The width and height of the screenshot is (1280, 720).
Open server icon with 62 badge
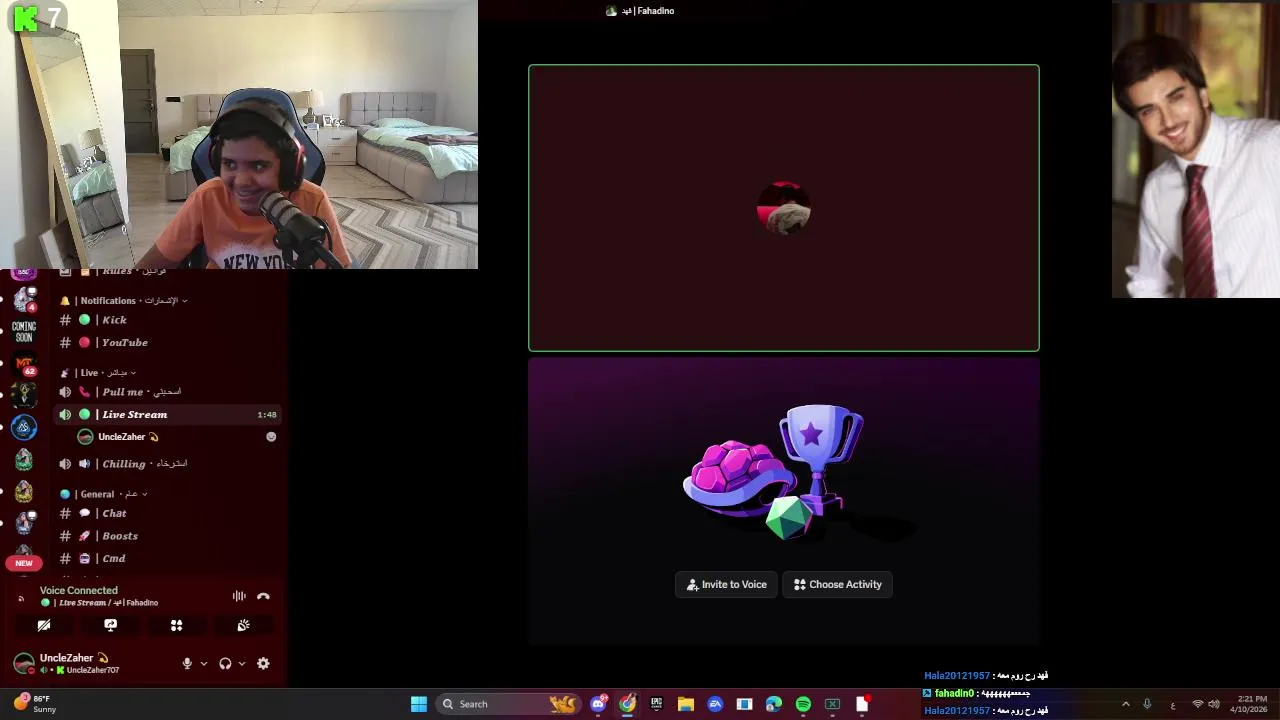pyautogui.click(x=24, y=366)
